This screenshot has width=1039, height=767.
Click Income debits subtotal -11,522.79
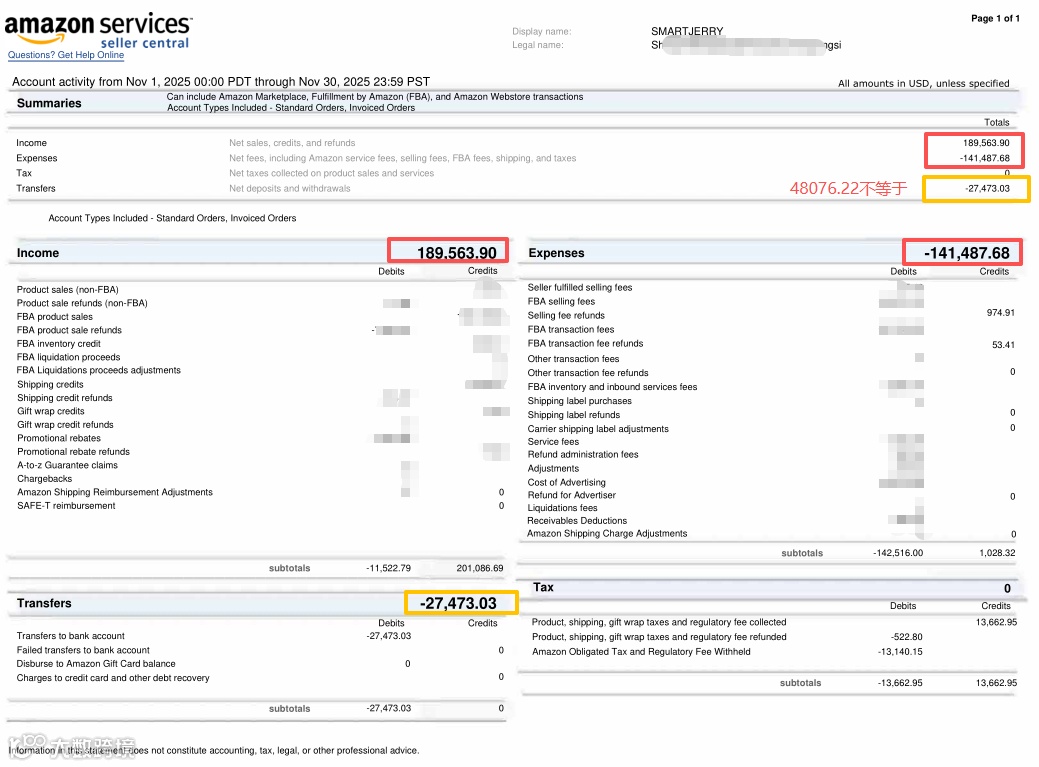point(388,568)
